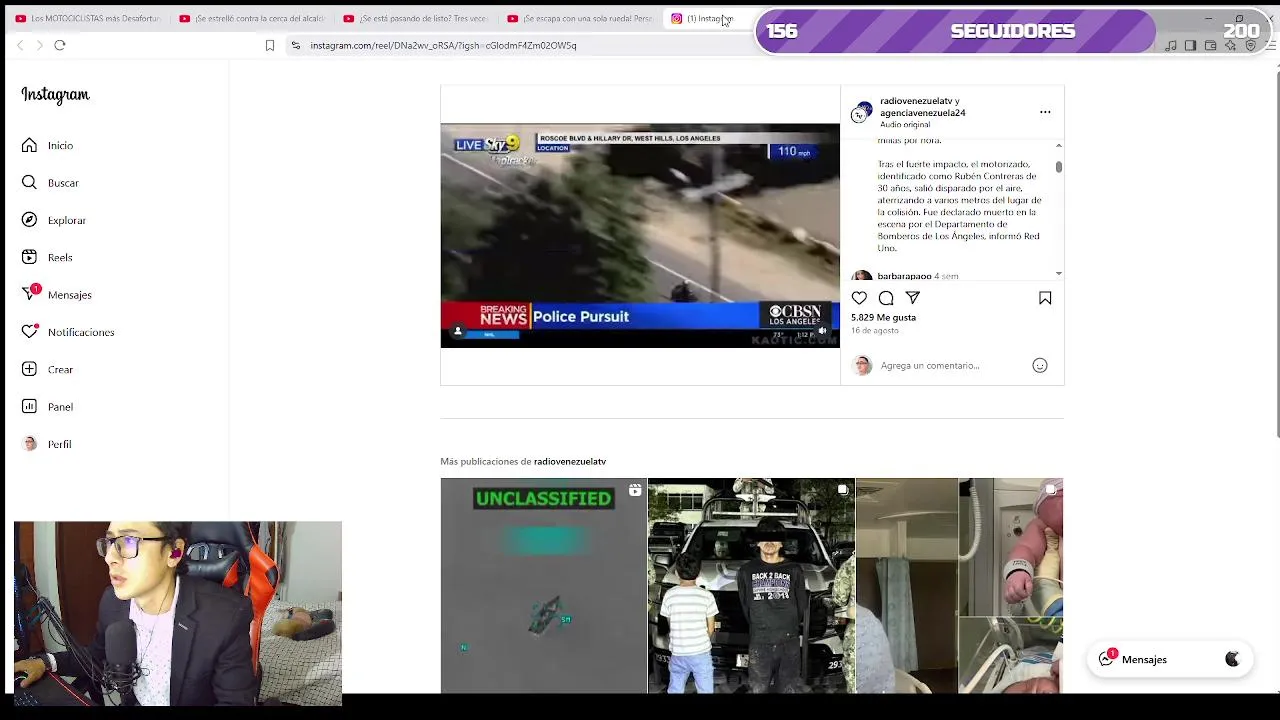Click the browser bookmark page icon
This screenshot has width=1280, height=720.
[270, 45]
